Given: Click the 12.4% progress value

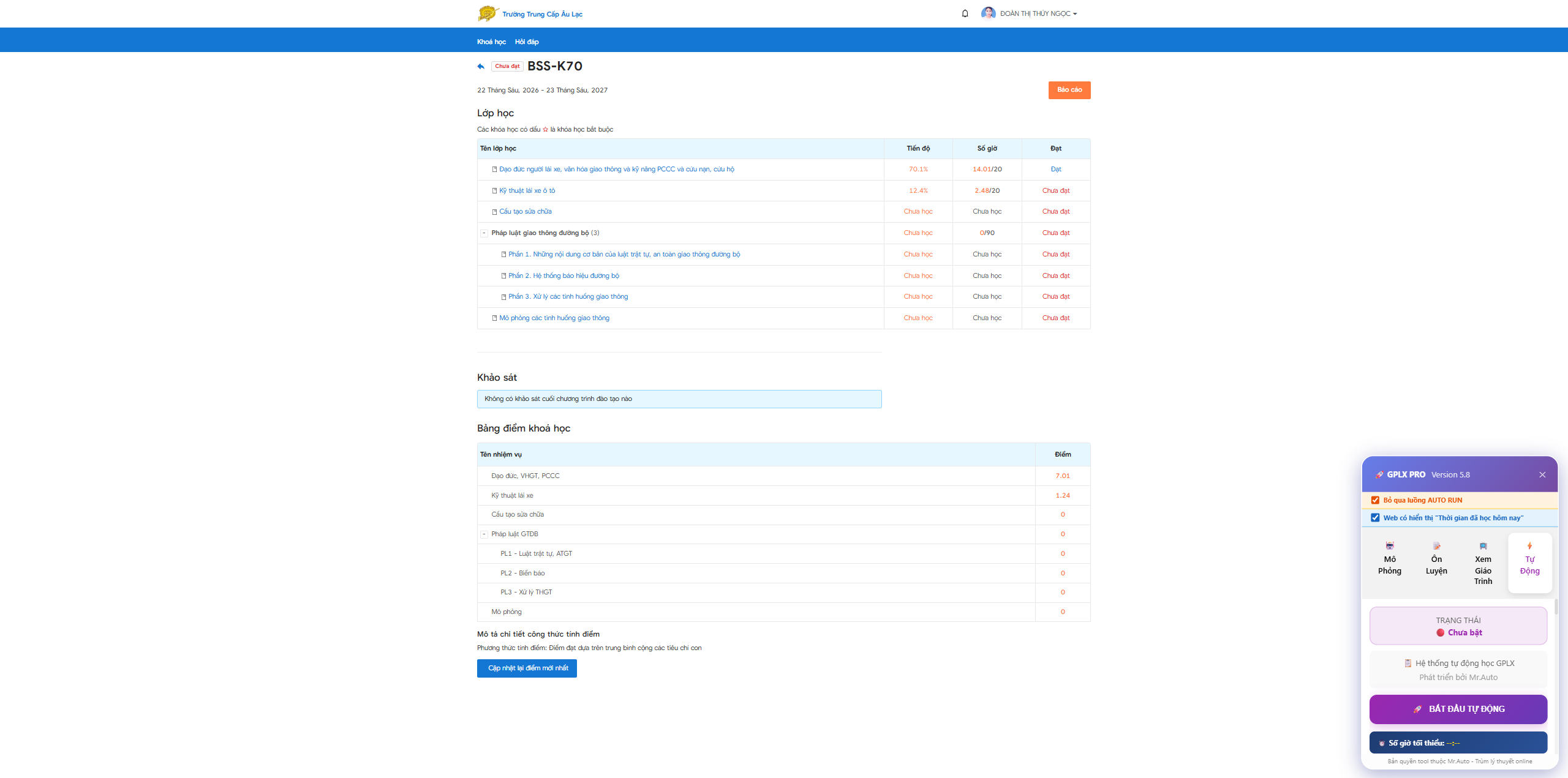Looking at the screenshot, I should [918, 191].
